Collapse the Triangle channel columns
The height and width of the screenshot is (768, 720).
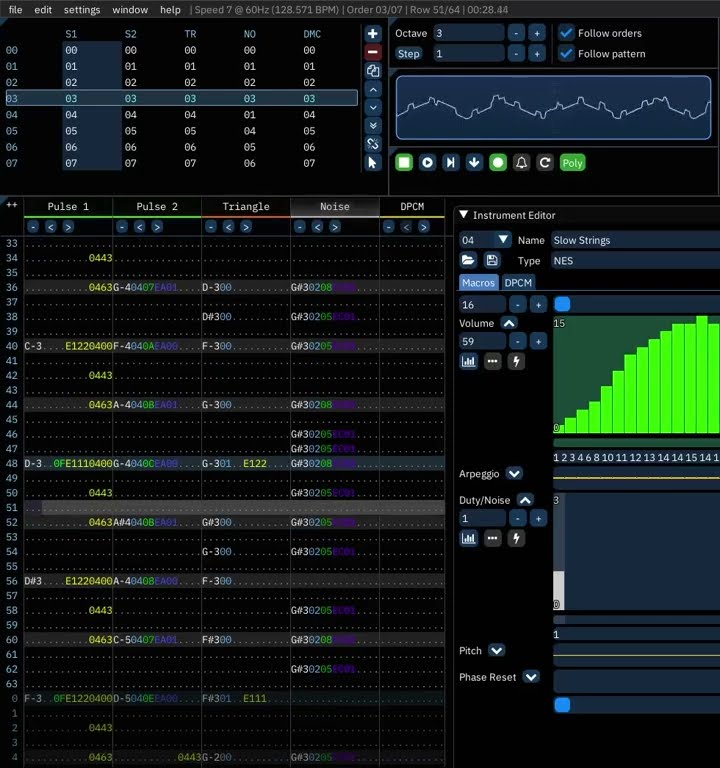point(211,227)
